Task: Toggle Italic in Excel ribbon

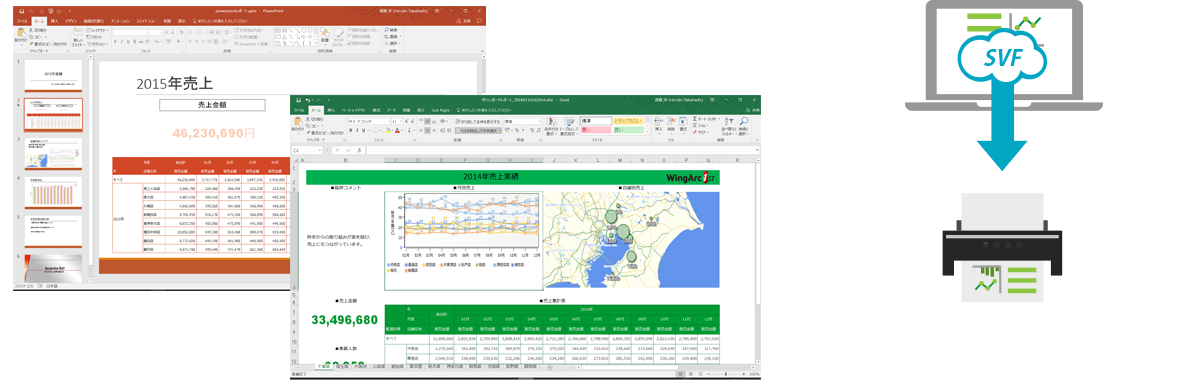Action: 357,131
